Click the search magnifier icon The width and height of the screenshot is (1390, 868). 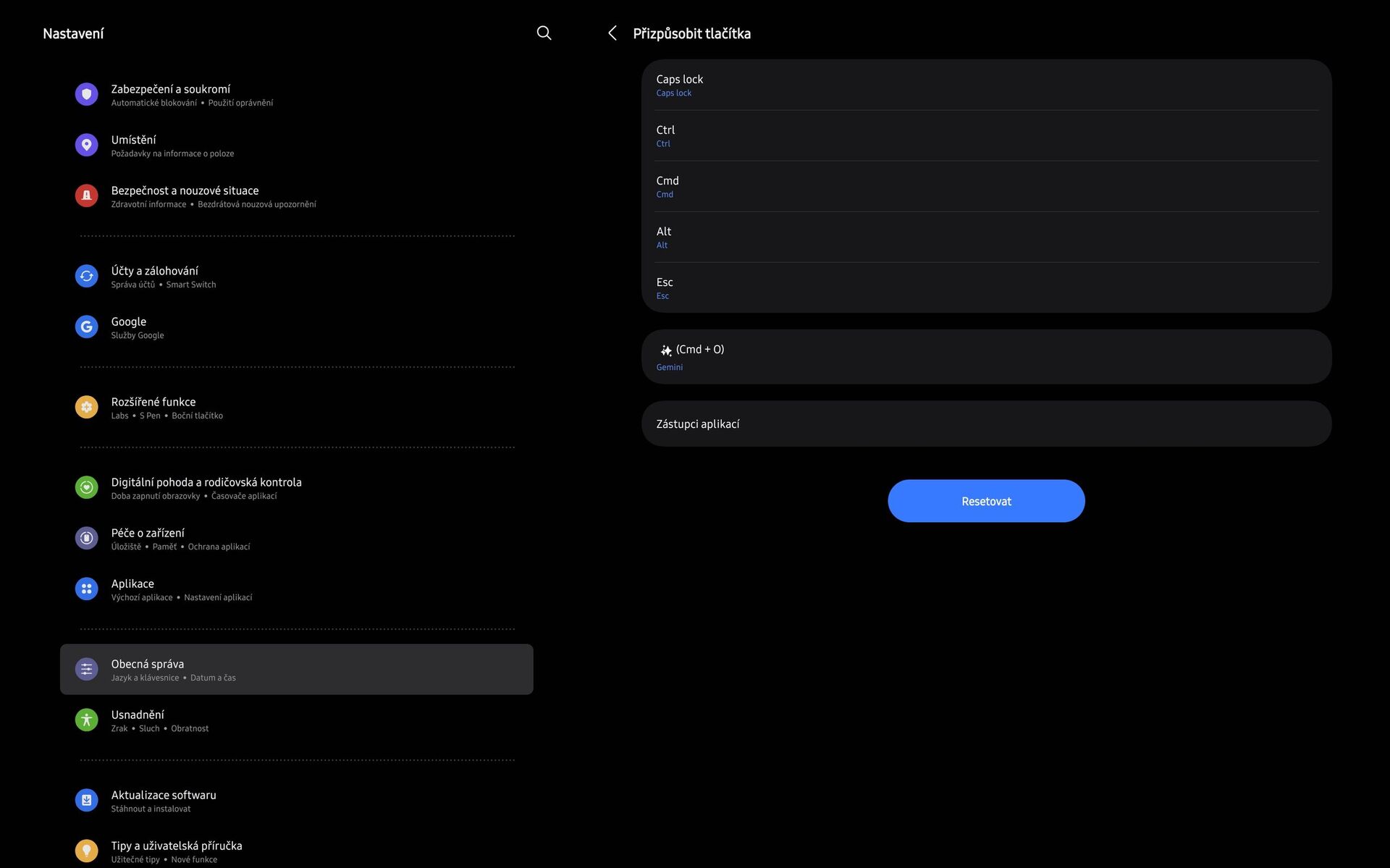[544, 33]
